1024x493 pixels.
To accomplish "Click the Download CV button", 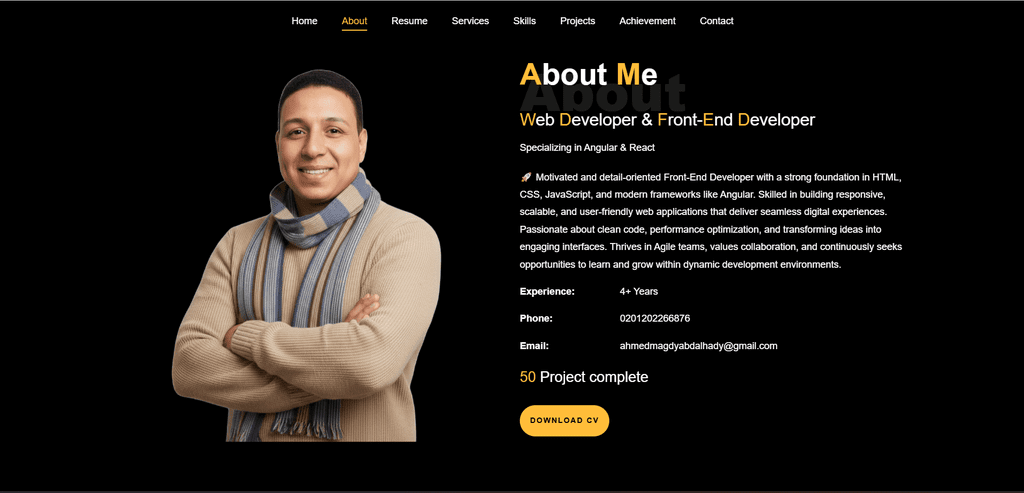I will point(564,421).
